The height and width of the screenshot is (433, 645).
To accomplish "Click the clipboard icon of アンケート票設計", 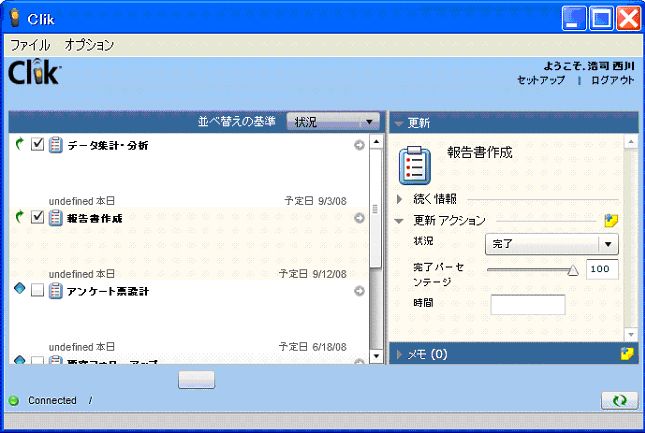I will coord(56,290).
